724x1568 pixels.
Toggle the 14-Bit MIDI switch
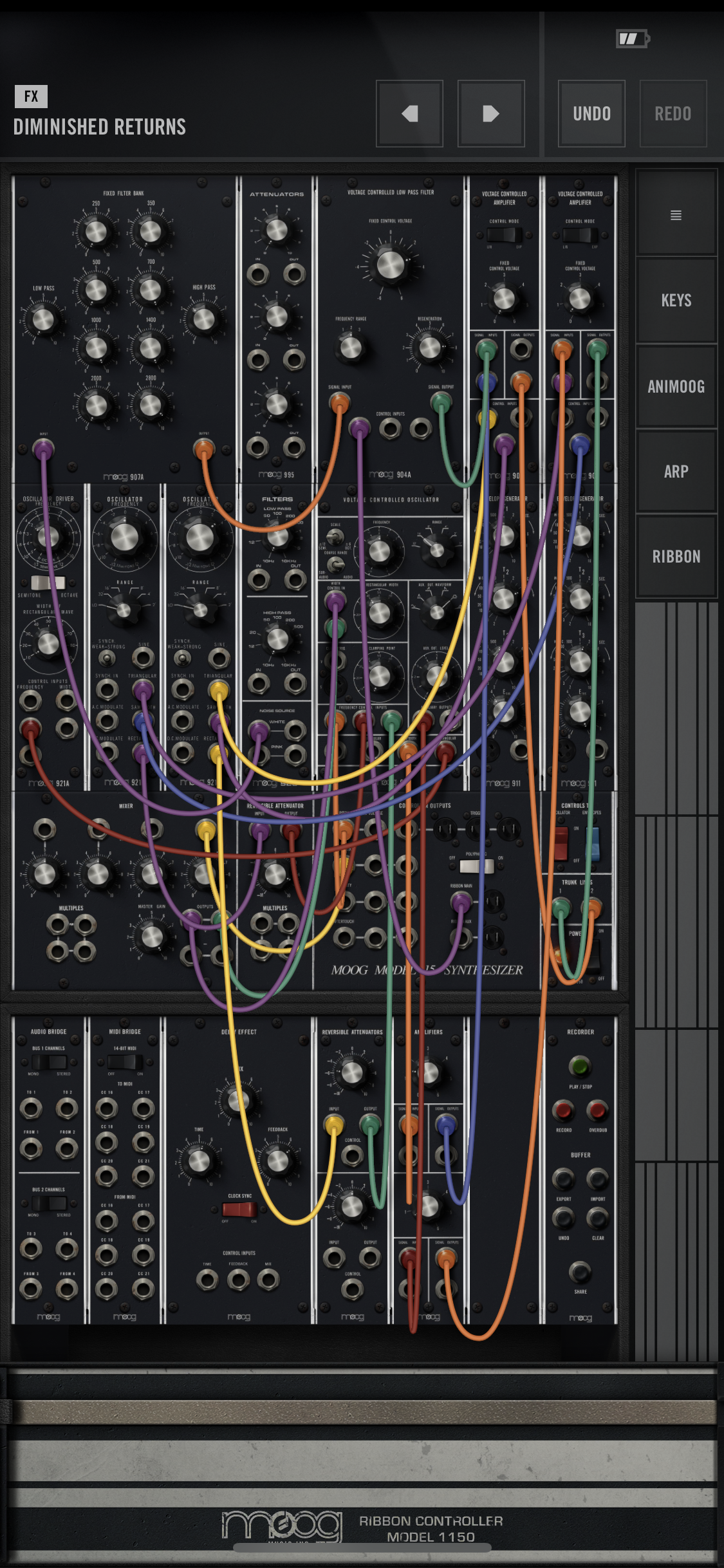click(x=125, y=1061)
